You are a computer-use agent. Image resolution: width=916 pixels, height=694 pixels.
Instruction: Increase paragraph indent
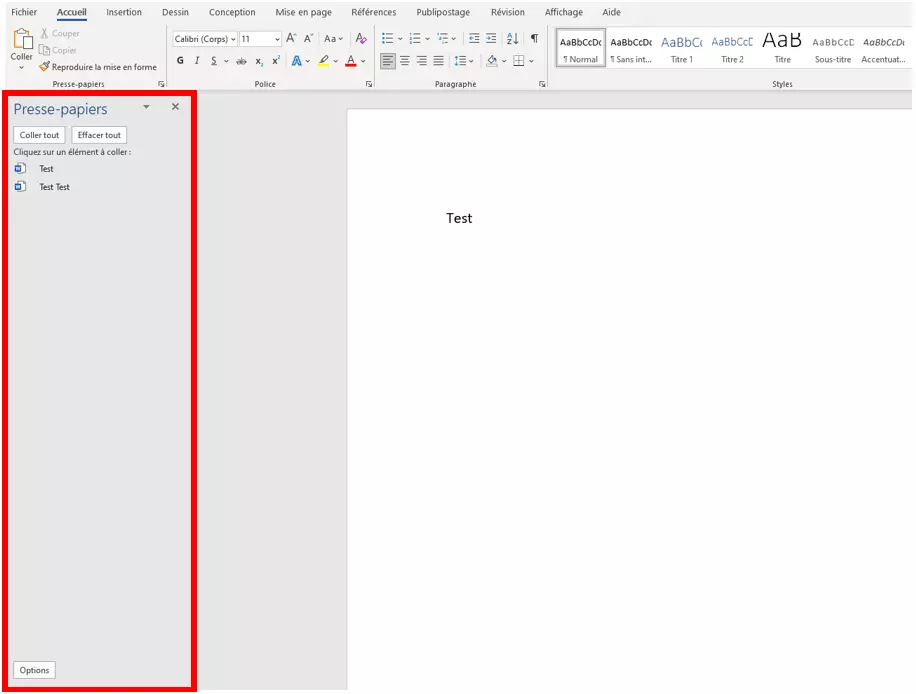pyautogui.click(x=491, y=39)
